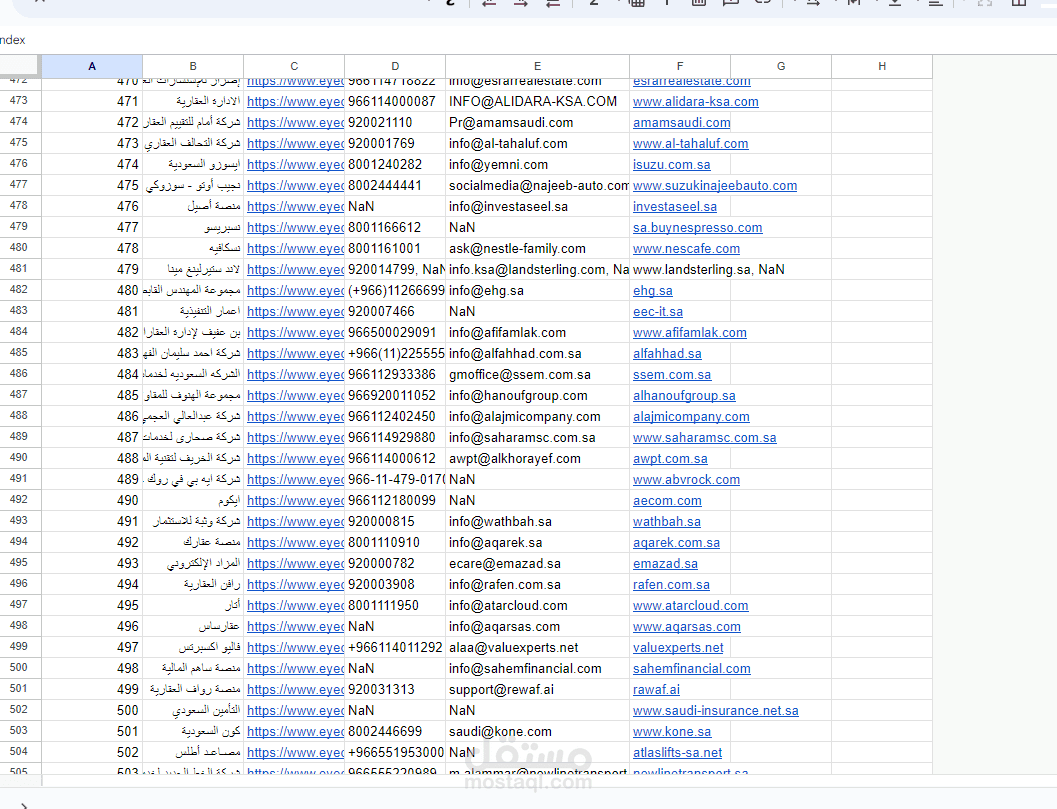Open the www.afifamlak.com link
Image resolution: width=1057 pixels, height=809 pixels.
[690, 332]
